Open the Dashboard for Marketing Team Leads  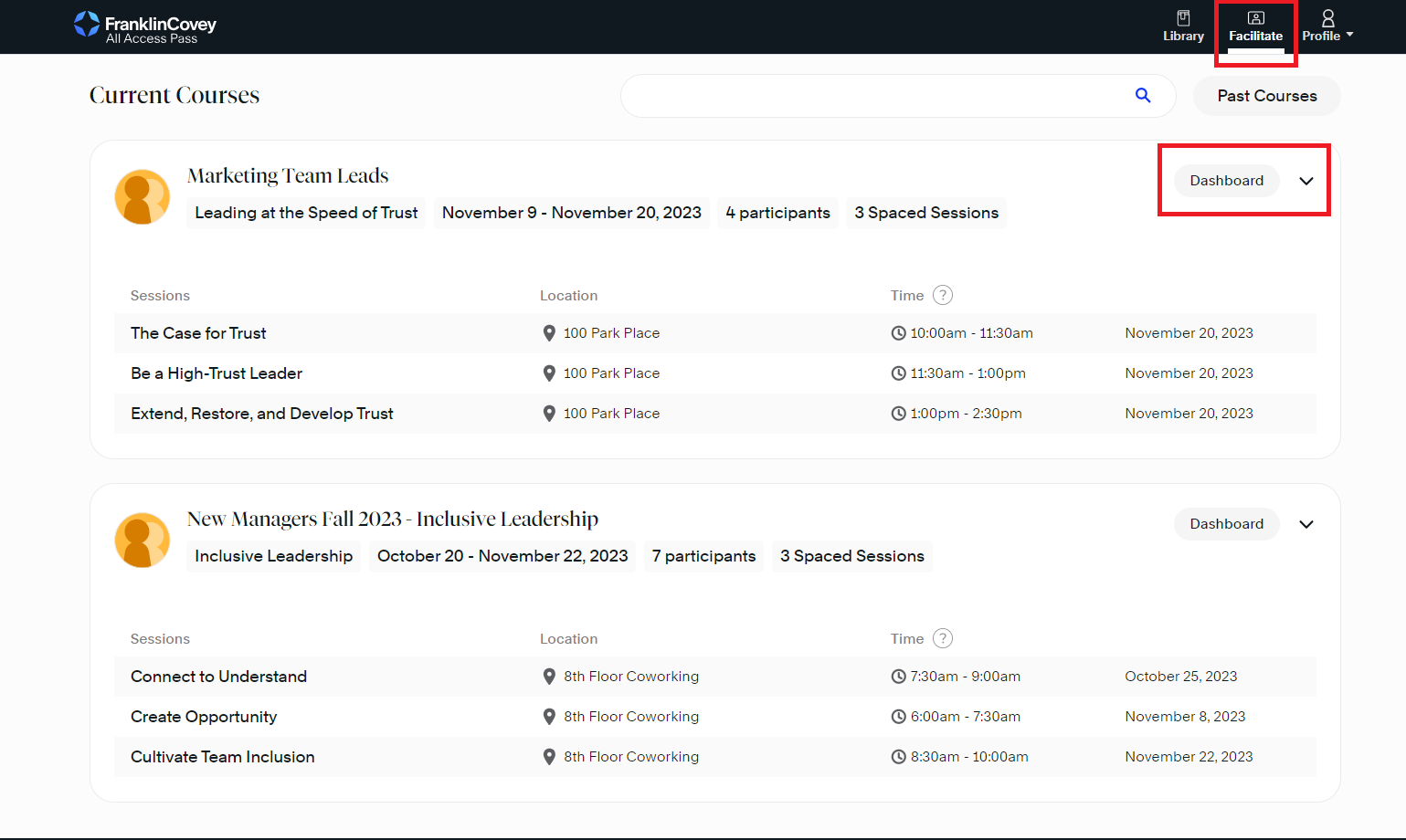[x=1226, y=180]
